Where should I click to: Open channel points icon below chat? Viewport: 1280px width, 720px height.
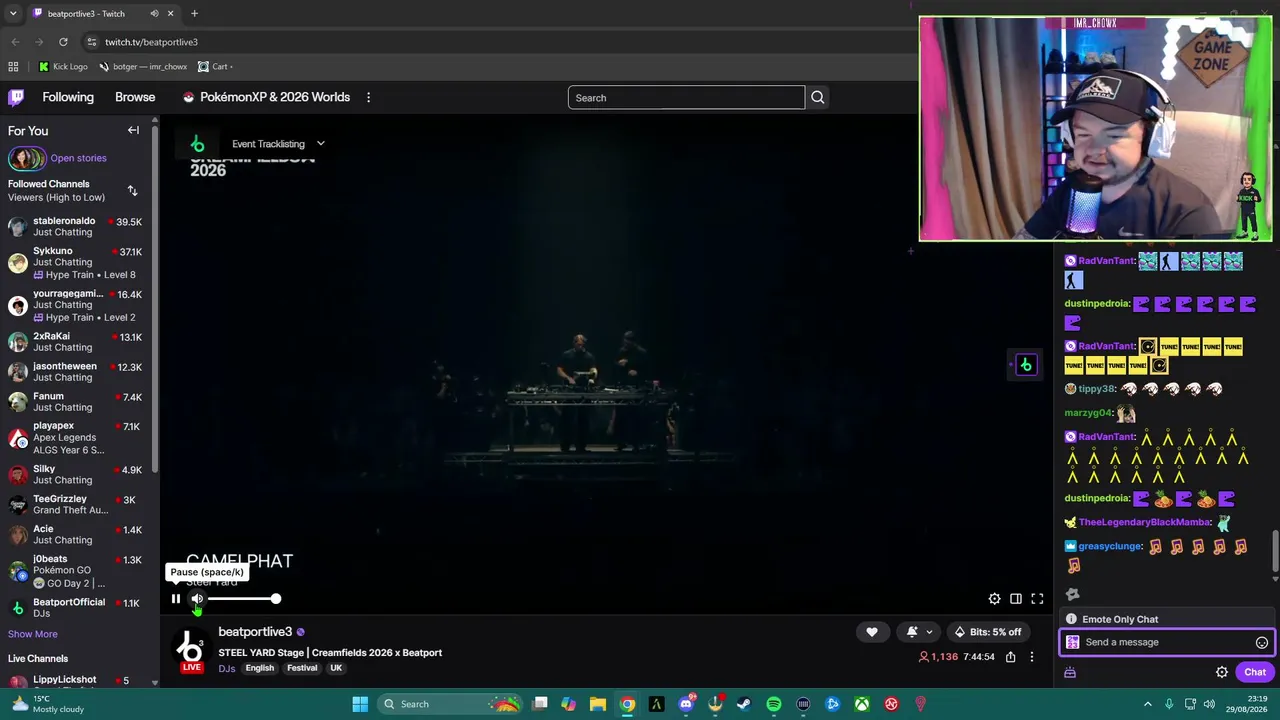(x=1070, y=673)
